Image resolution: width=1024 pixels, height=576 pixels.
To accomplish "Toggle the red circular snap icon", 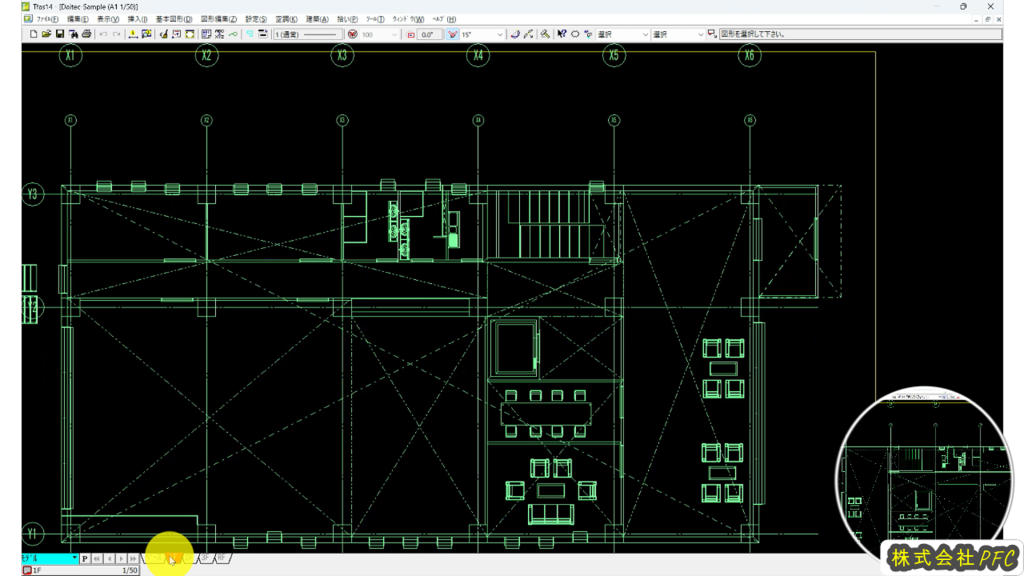I will (352, 34).
